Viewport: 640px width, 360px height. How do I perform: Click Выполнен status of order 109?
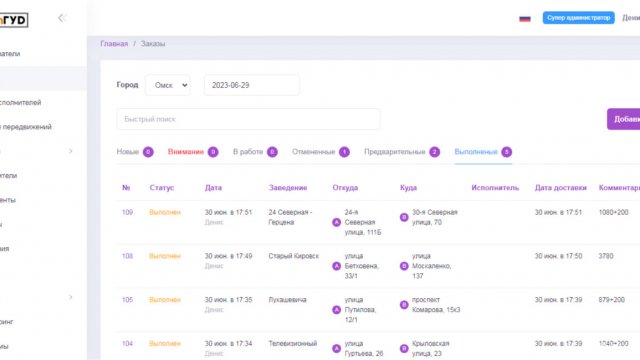[165, 212]
